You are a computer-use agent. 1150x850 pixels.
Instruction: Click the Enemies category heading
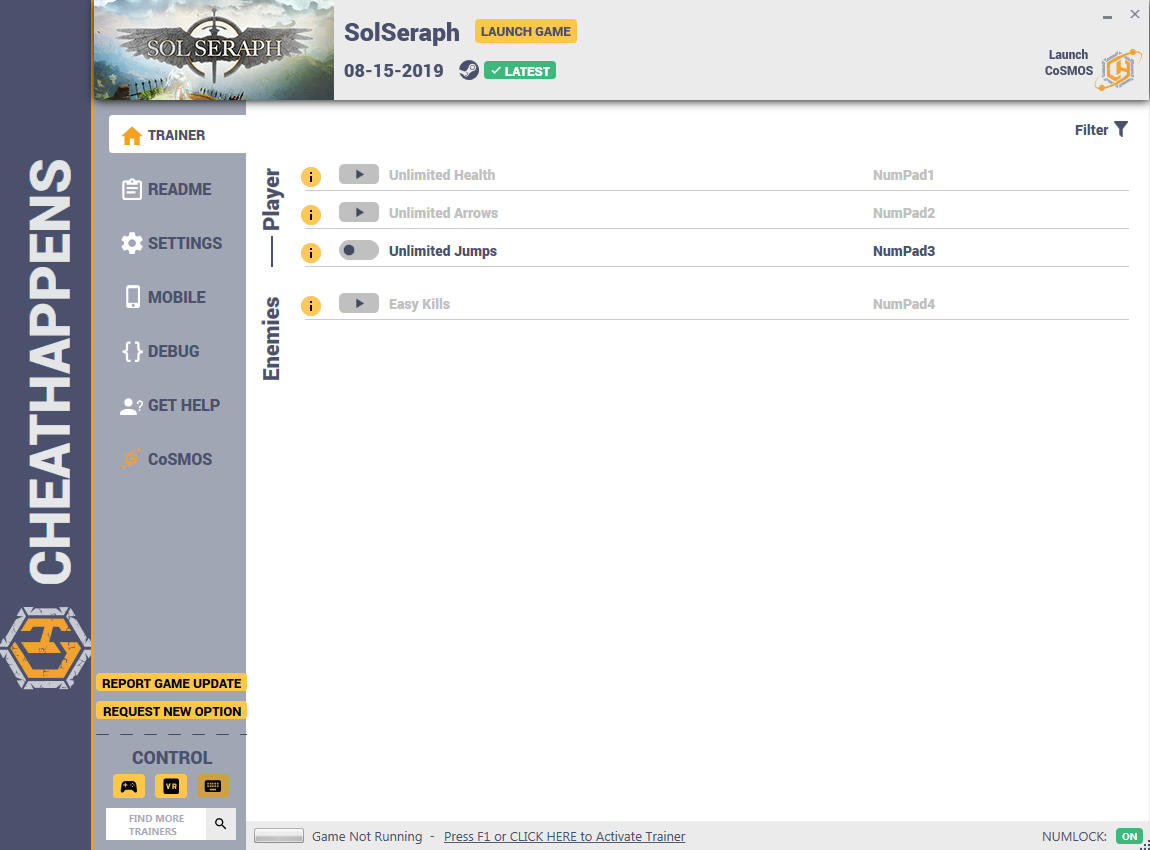pyautogui.click(x=271, y=339)
